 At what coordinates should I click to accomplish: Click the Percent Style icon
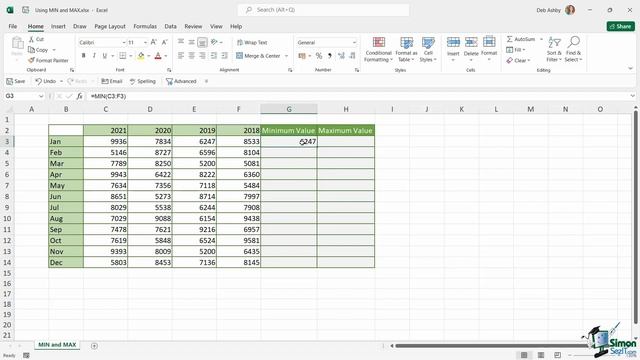pyautogui.click(x=319, y=56)
